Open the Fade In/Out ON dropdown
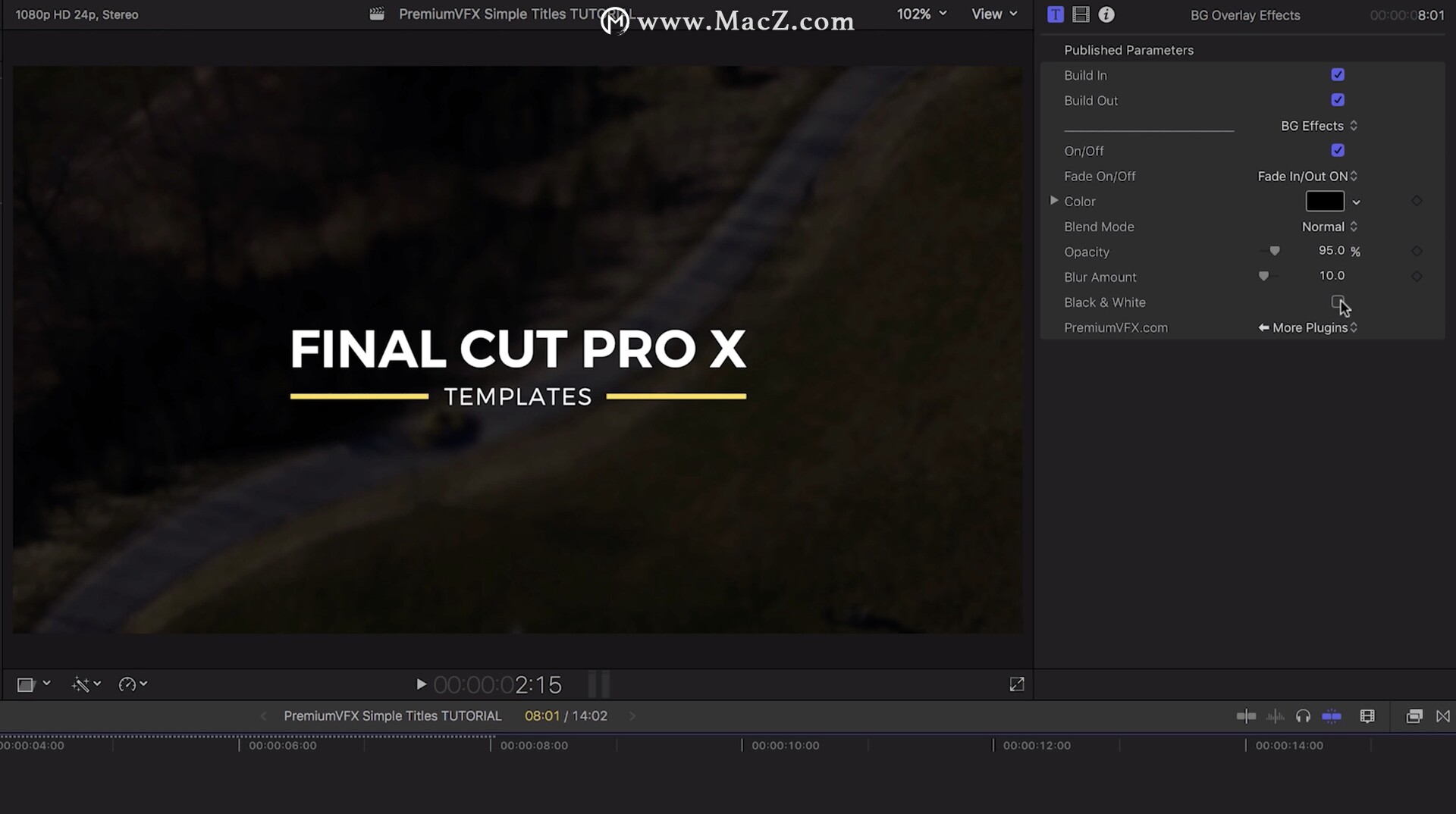The width and height of the screenshot is (1456, 814). coord(1306,176)
